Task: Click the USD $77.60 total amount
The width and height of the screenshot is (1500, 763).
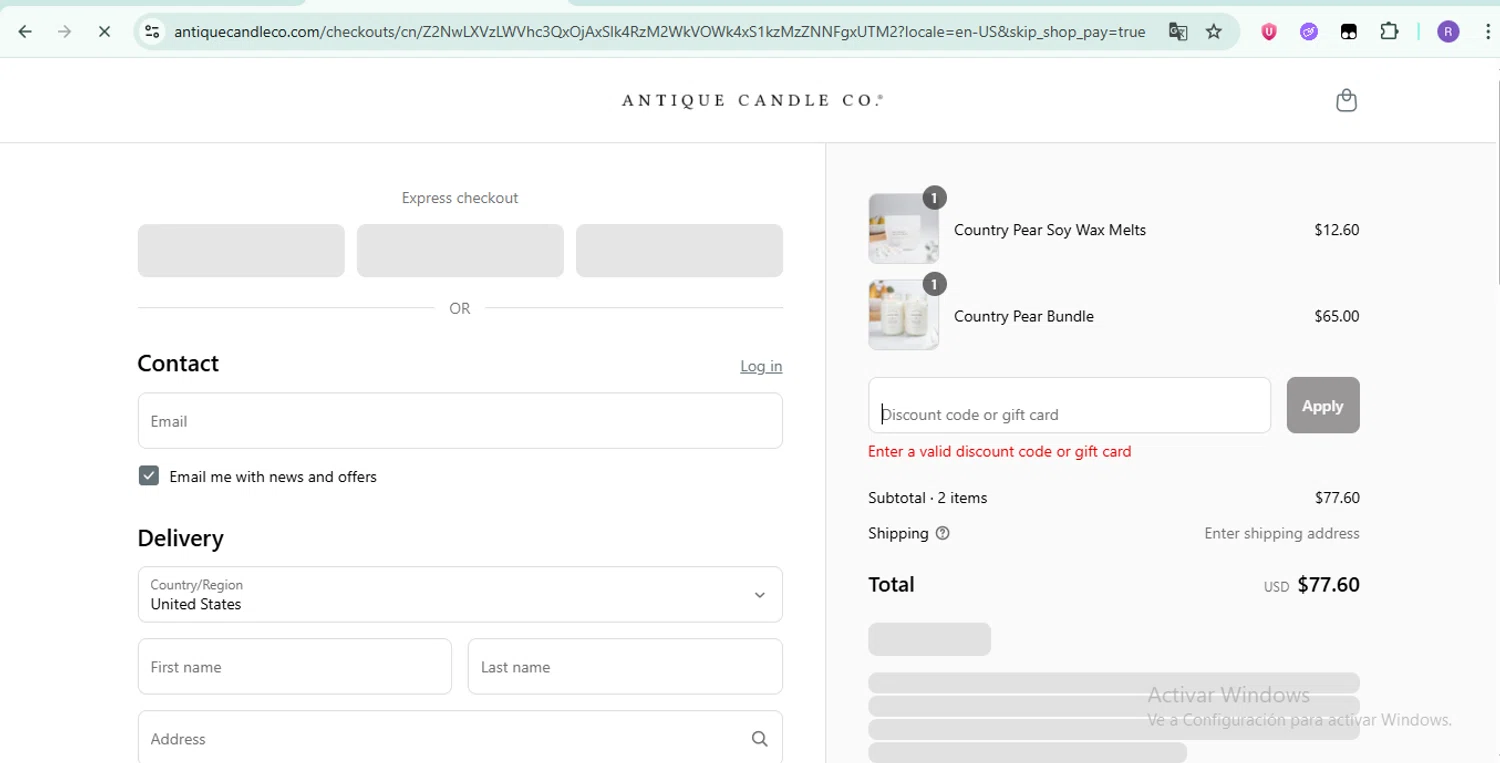Action: coord(1312,585)
